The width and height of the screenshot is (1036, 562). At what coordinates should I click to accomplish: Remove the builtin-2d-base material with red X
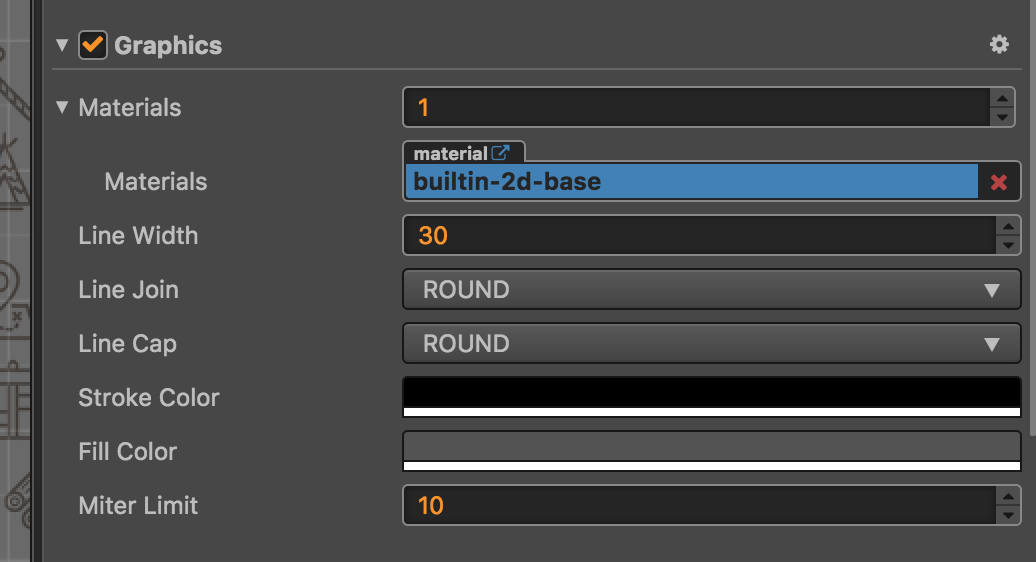[998, 182]
